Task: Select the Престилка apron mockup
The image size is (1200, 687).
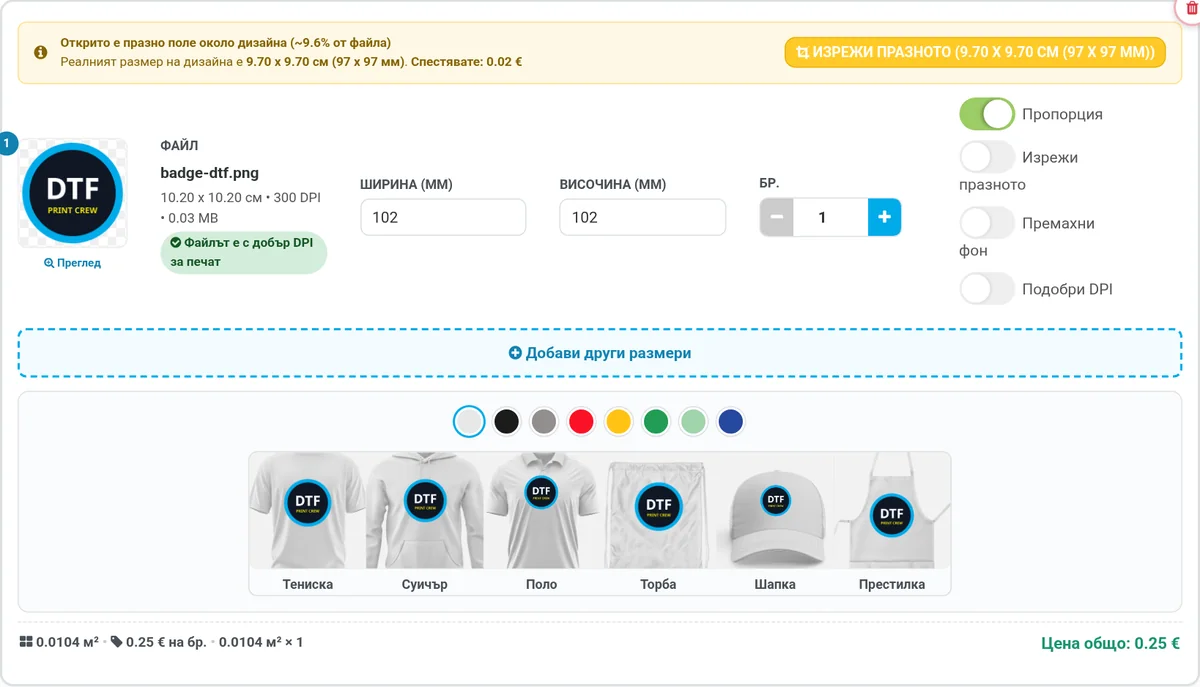Action: [x=892, y=523]
